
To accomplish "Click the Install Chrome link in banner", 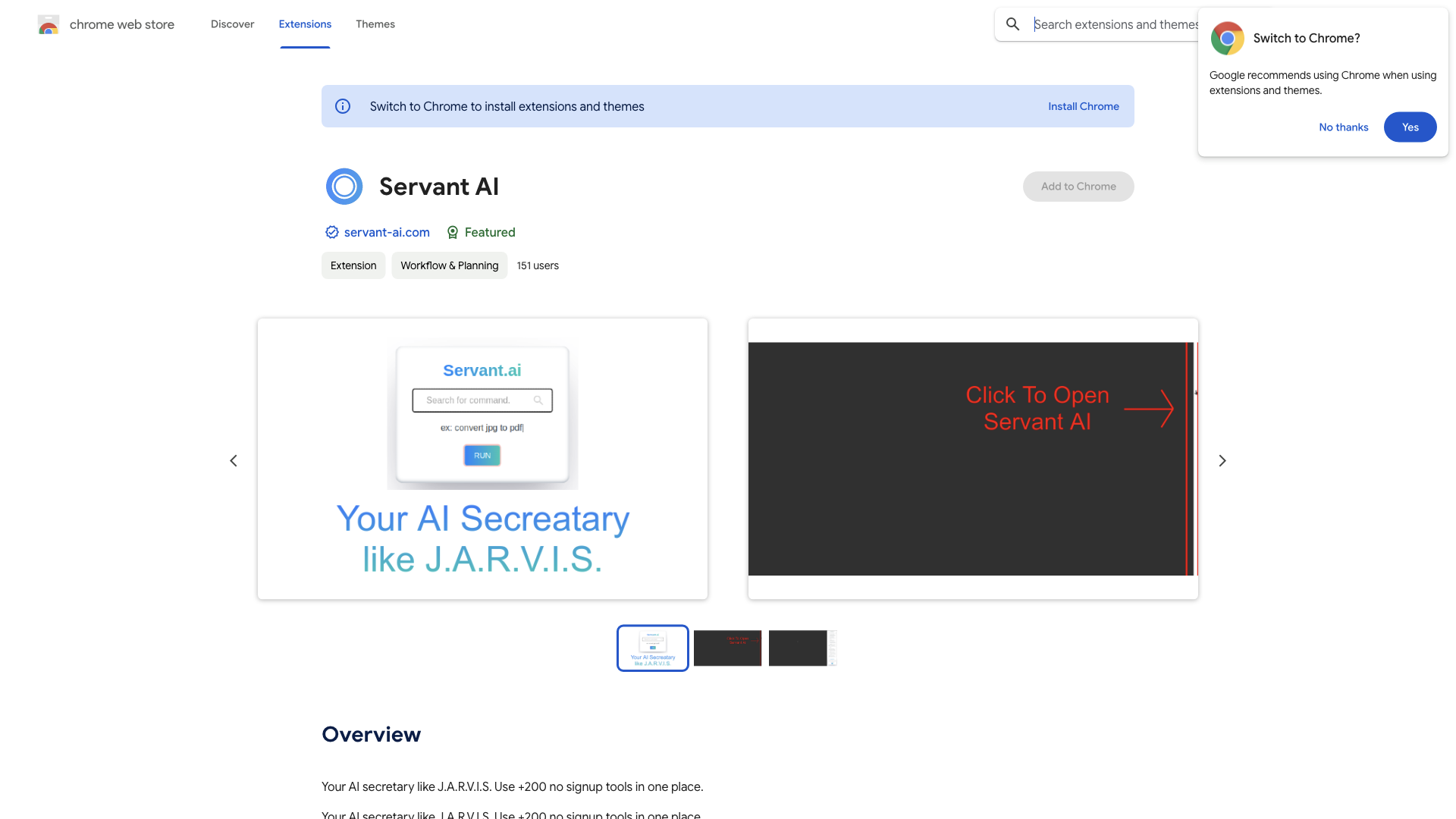I will click(1083, 106).
